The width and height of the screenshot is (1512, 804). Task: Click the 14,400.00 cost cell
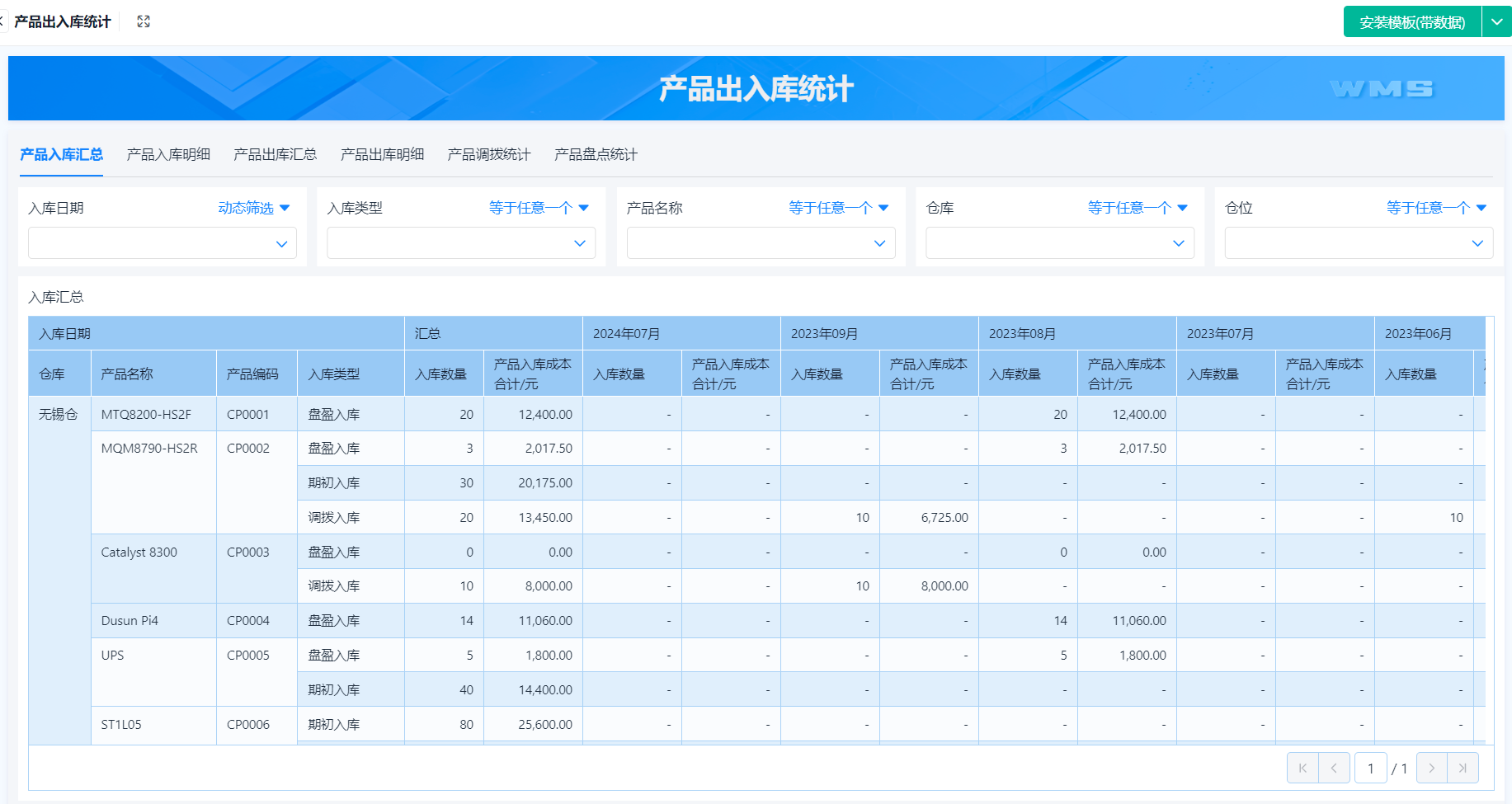(533, 689)
